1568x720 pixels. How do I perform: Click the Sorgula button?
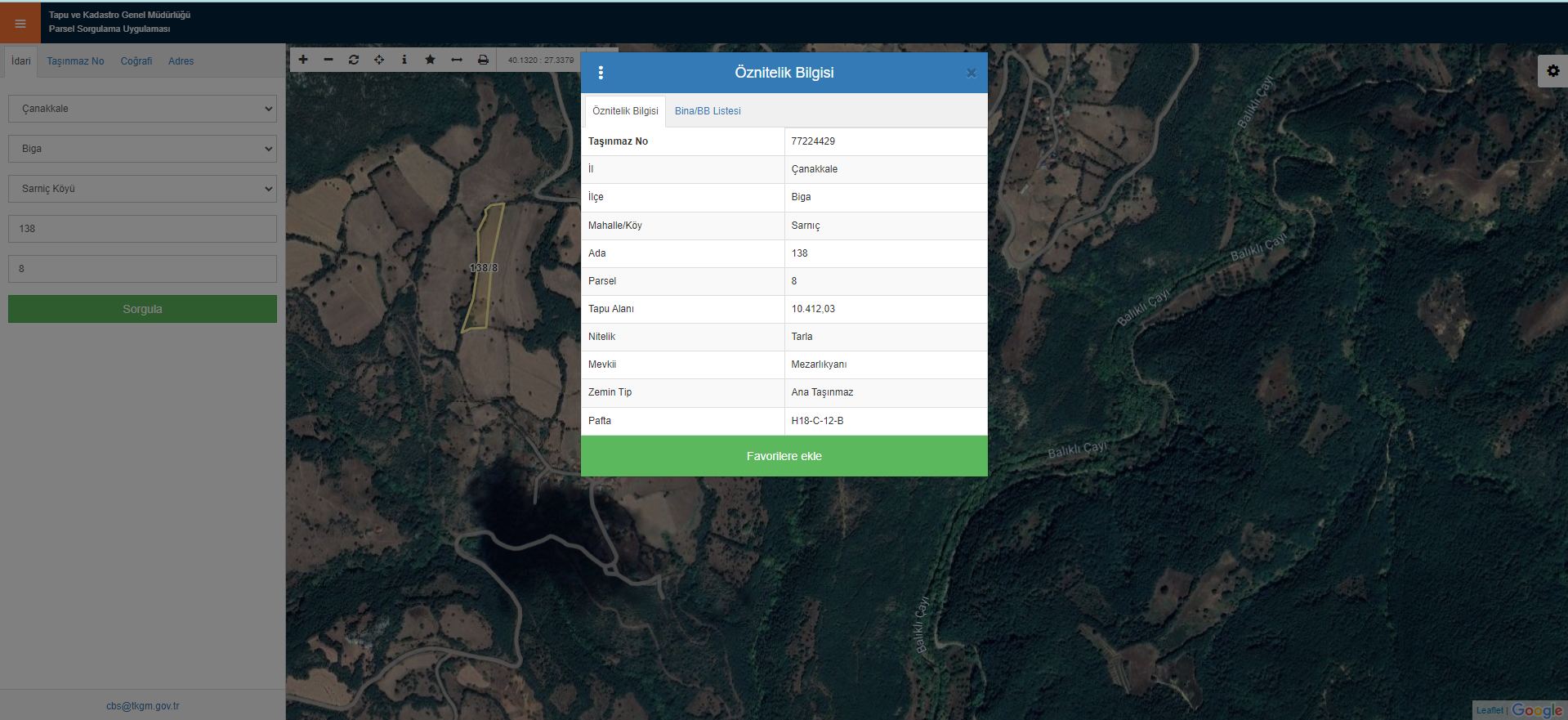pyautogui.click(x=142, y=309)
